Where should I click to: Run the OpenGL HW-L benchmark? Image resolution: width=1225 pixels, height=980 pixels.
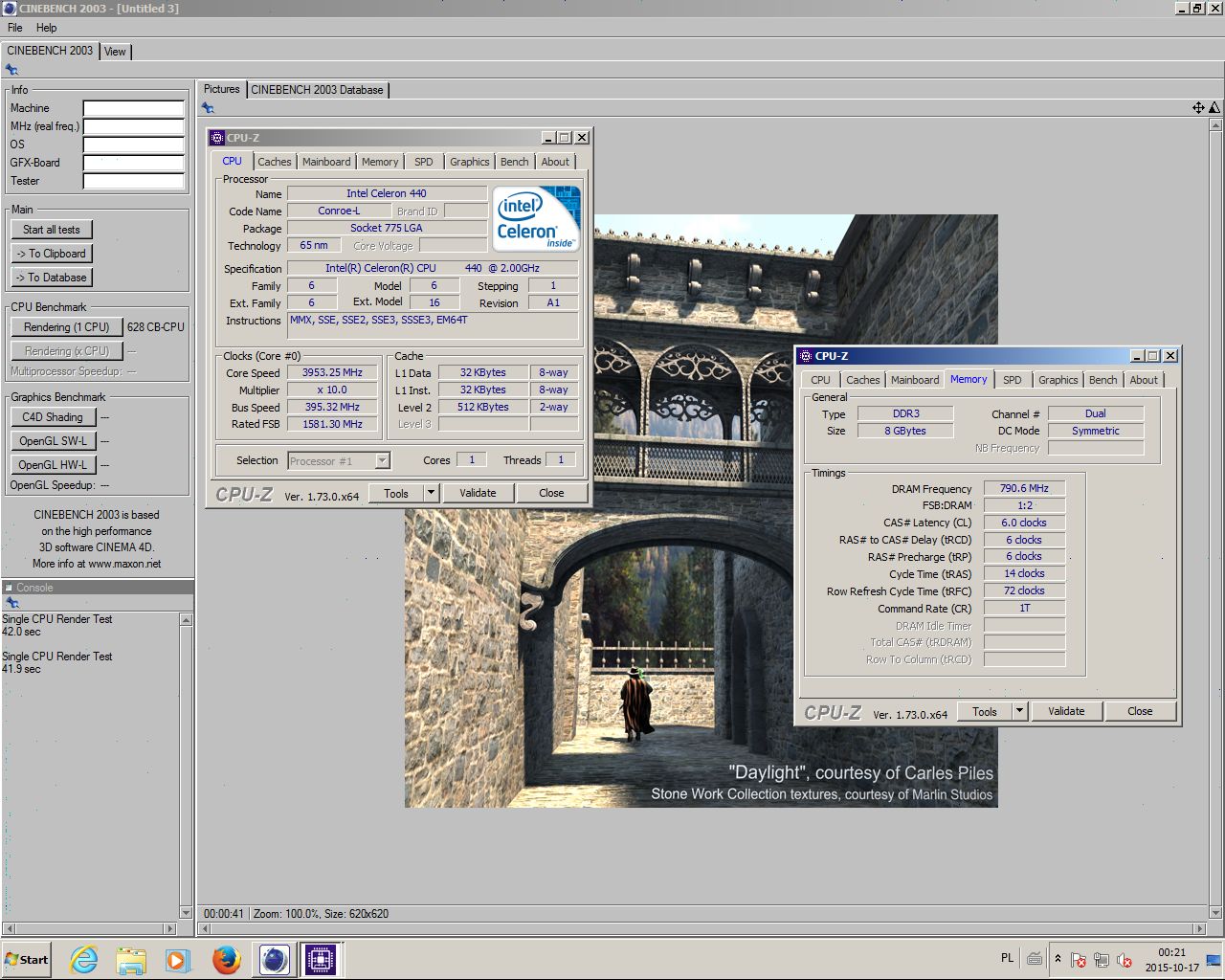tap(53, 465)
